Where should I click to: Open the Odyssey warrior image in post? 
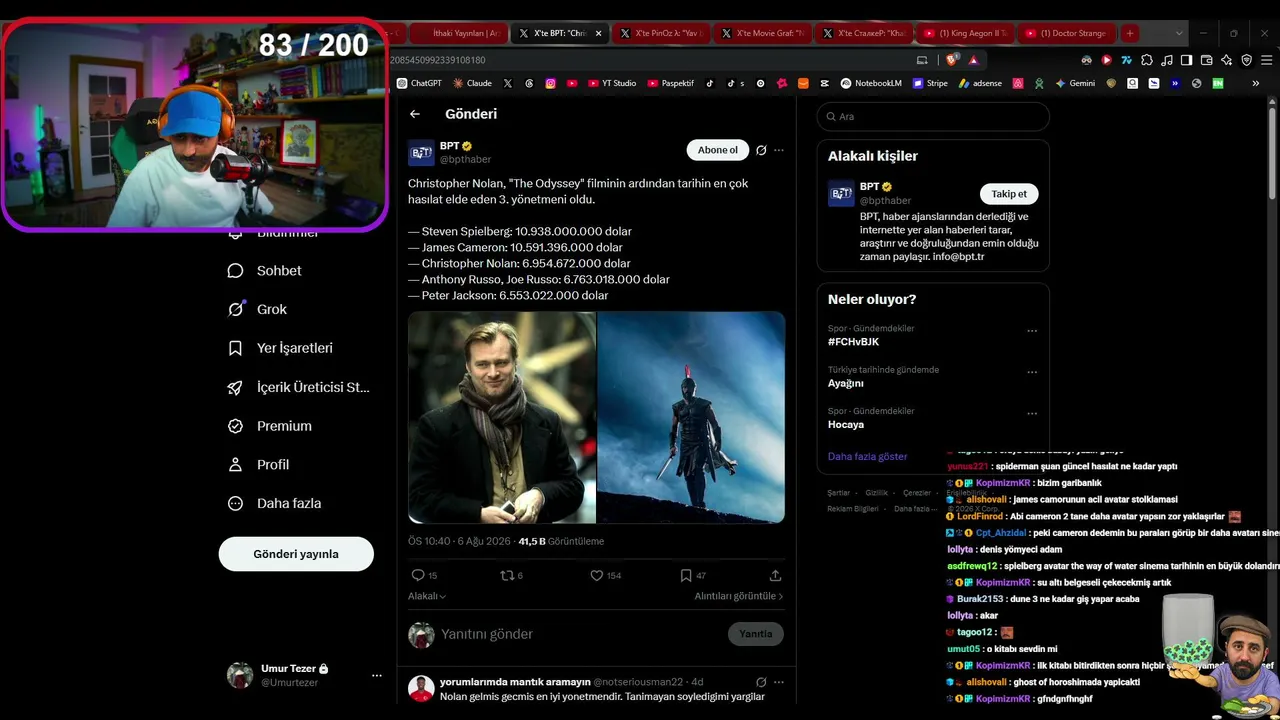coord(691,417)
